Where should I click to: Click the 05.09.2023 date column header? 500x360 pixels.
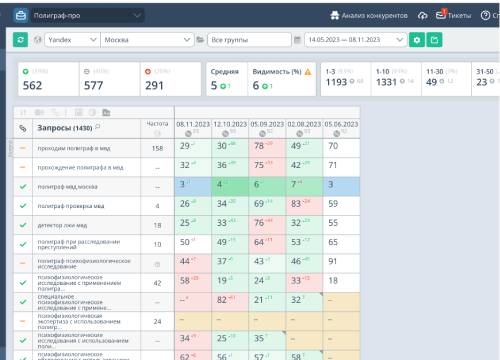pyautogui.click(x=267, y=124)
